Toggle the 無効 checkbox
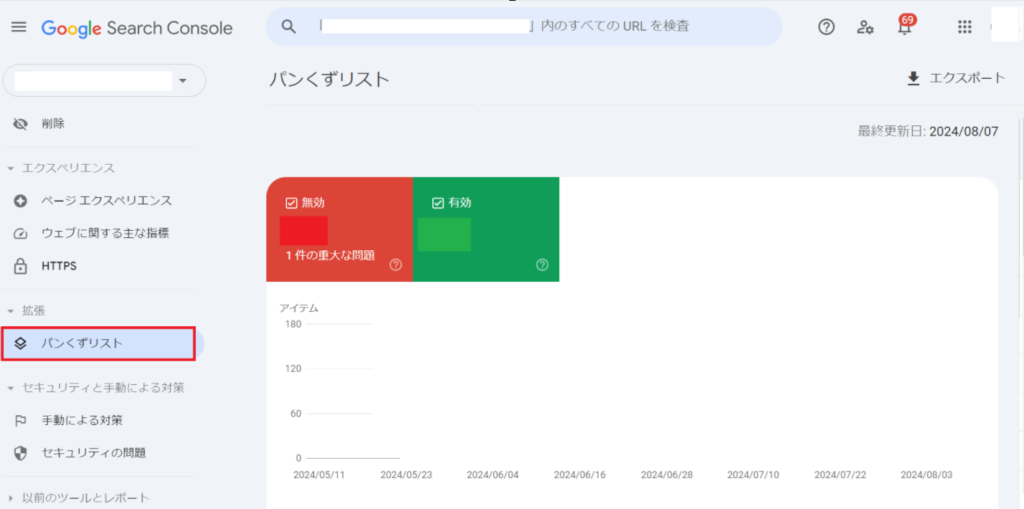The width and height of the screenshot is (1024, 509). pyautogui.click(x=291, y=203)
